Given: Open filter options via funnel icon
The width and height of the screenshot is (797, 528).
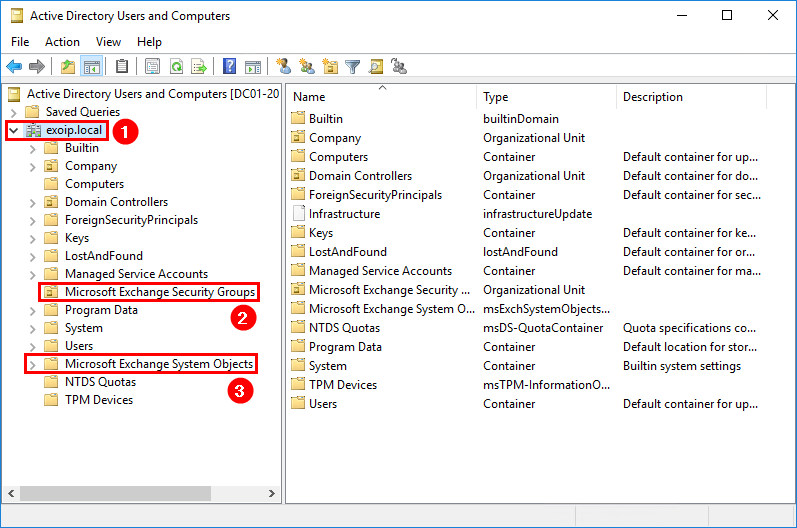Looking at the screenshot, I should pos(352,67).
